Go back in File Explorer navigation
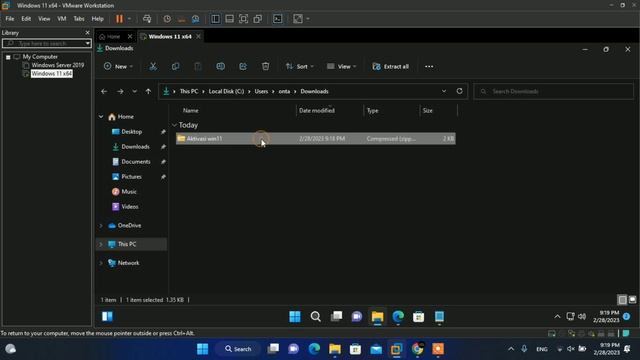 pyautogui.click(x=104, y=91)
